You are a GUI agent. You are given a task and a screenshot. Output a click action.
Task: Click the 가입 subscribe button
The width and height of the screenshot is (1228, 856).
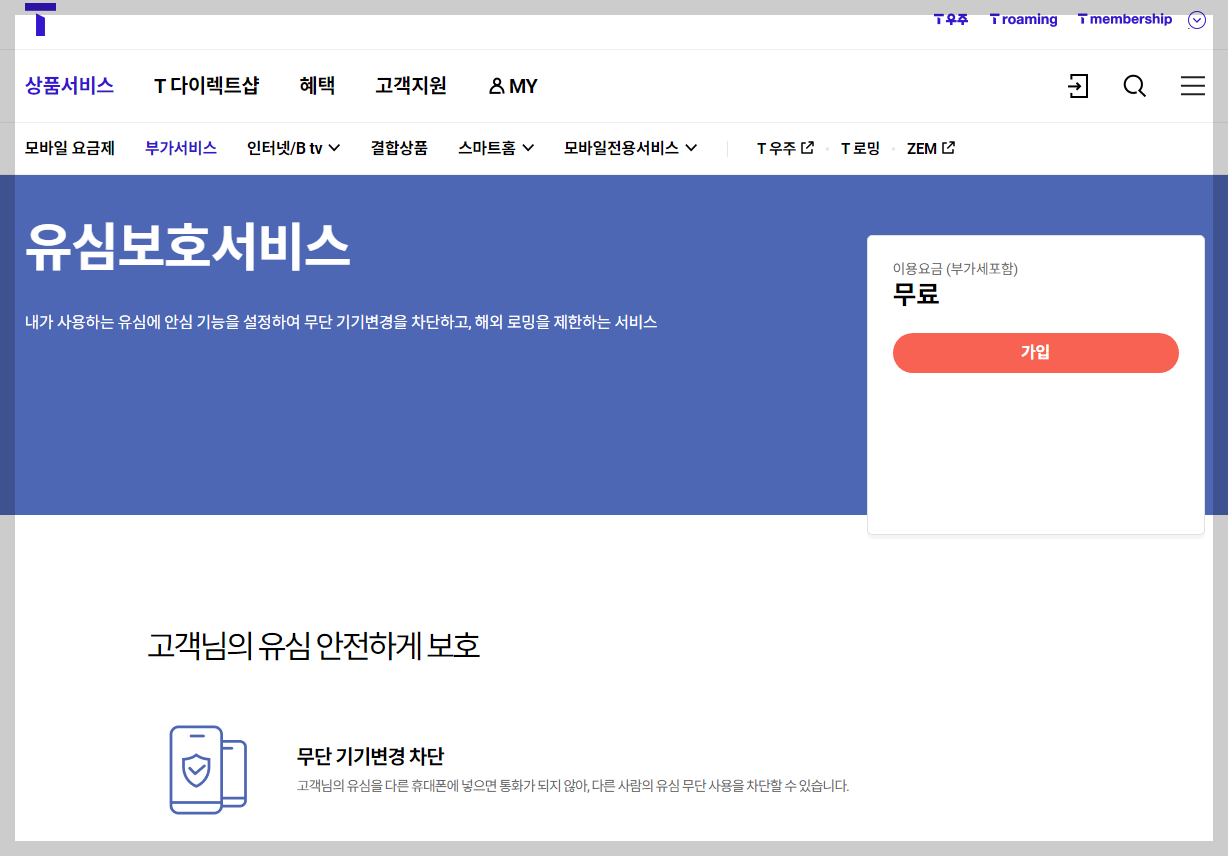tap(1035, 353)
